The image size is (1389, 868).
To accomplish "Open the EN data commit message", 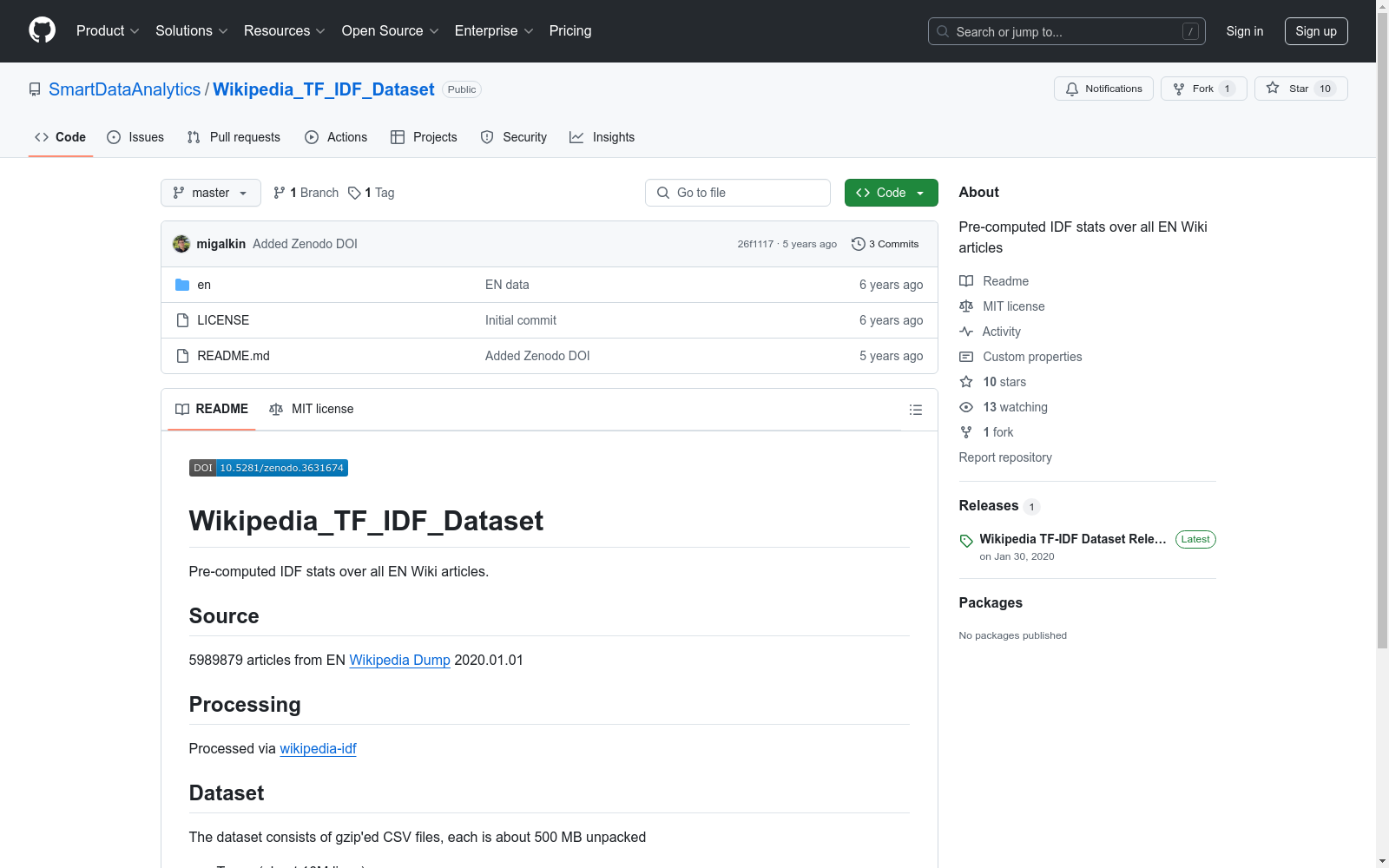I will click(x=507, y=285).
